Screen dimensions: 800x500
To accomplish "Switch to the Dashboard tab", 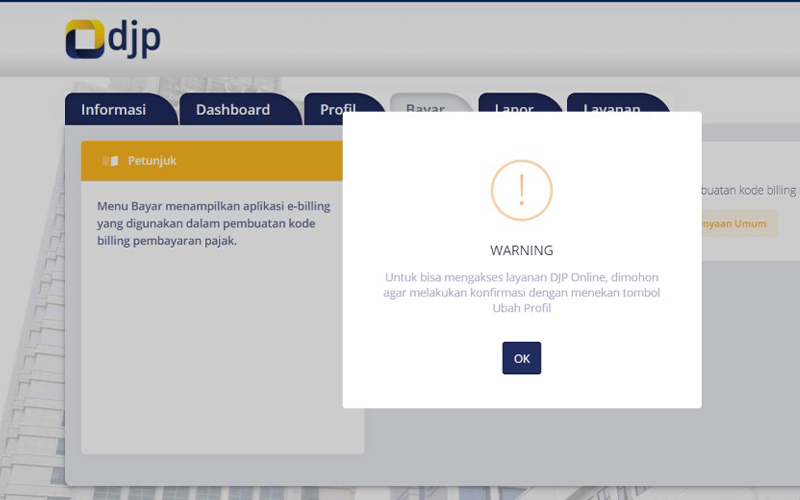I will click(233, 110).
